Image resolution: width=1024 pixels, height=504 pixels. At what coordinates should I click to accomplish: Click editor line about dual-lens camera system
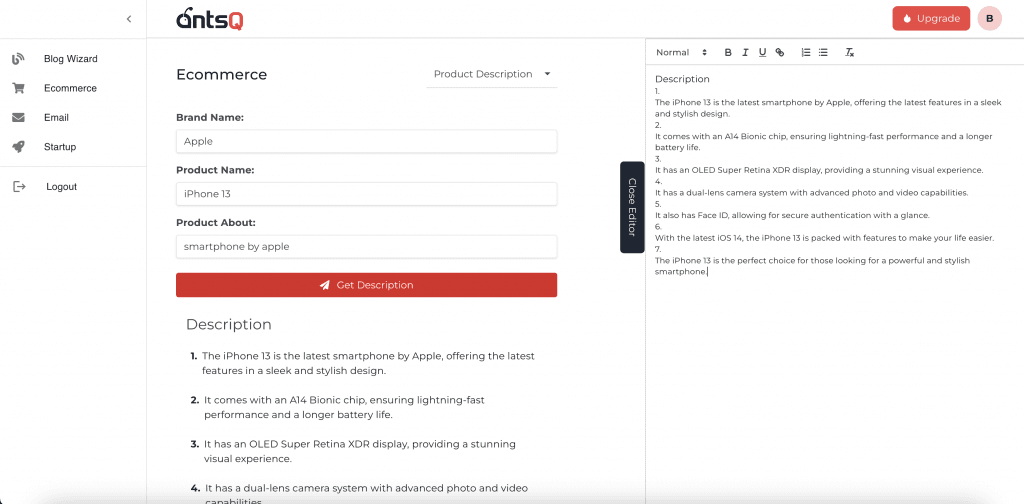[812, 193]
